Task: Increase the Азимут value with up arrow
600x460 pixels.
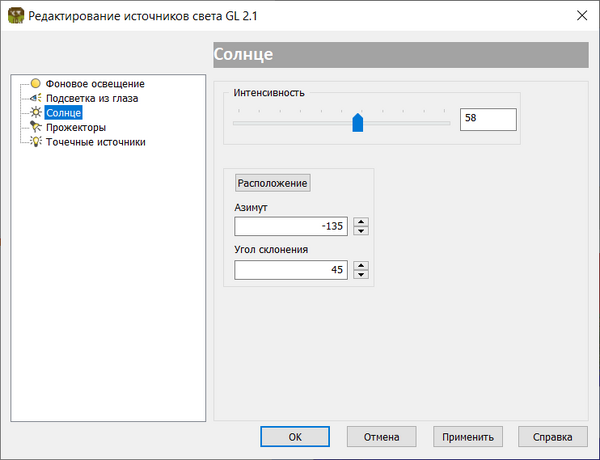Action: click(361, 222)
